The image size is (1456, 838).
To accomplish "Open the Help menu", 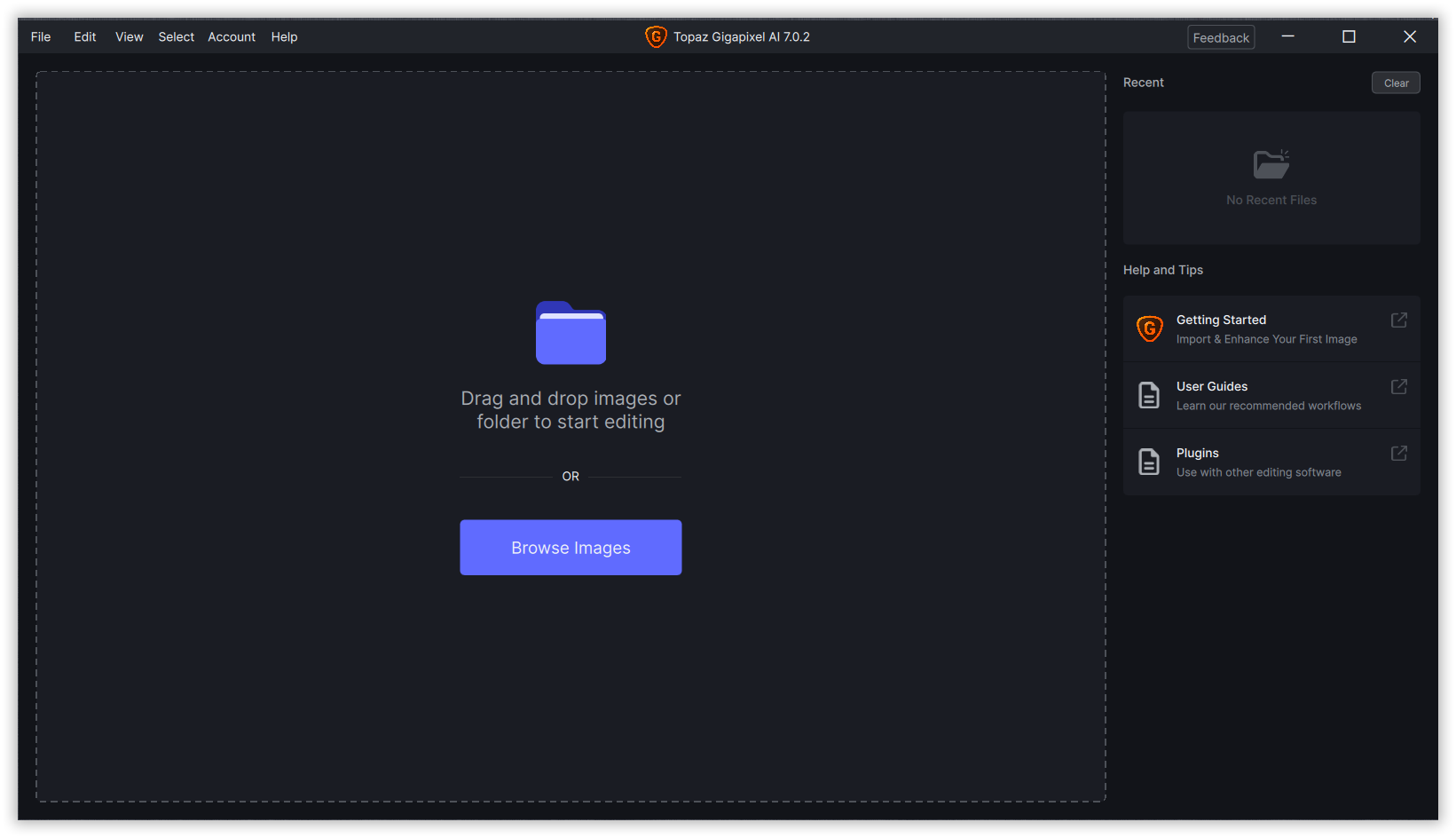I will click(x=284, y=36).
